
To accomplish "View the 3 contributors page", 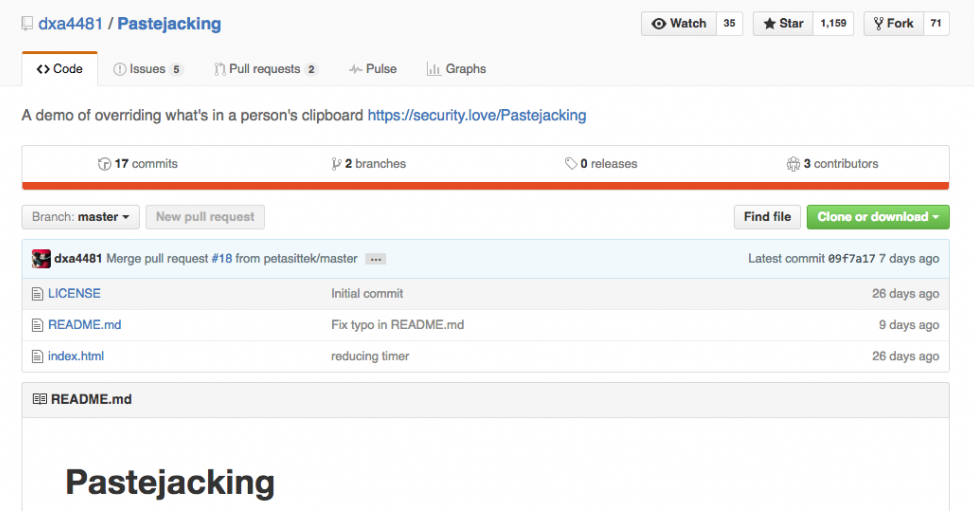I will (832, 164).
